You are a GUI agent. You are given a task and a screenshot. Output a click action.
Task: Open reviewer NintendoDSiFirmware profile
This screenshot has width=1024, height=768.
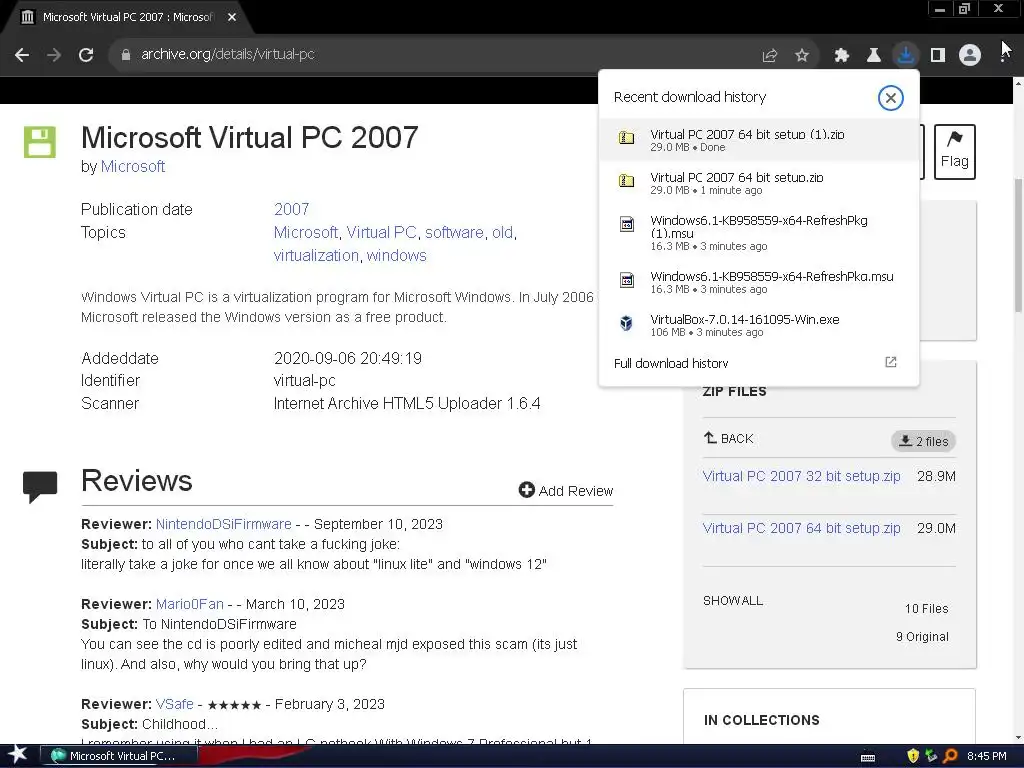tap(223, 524)
